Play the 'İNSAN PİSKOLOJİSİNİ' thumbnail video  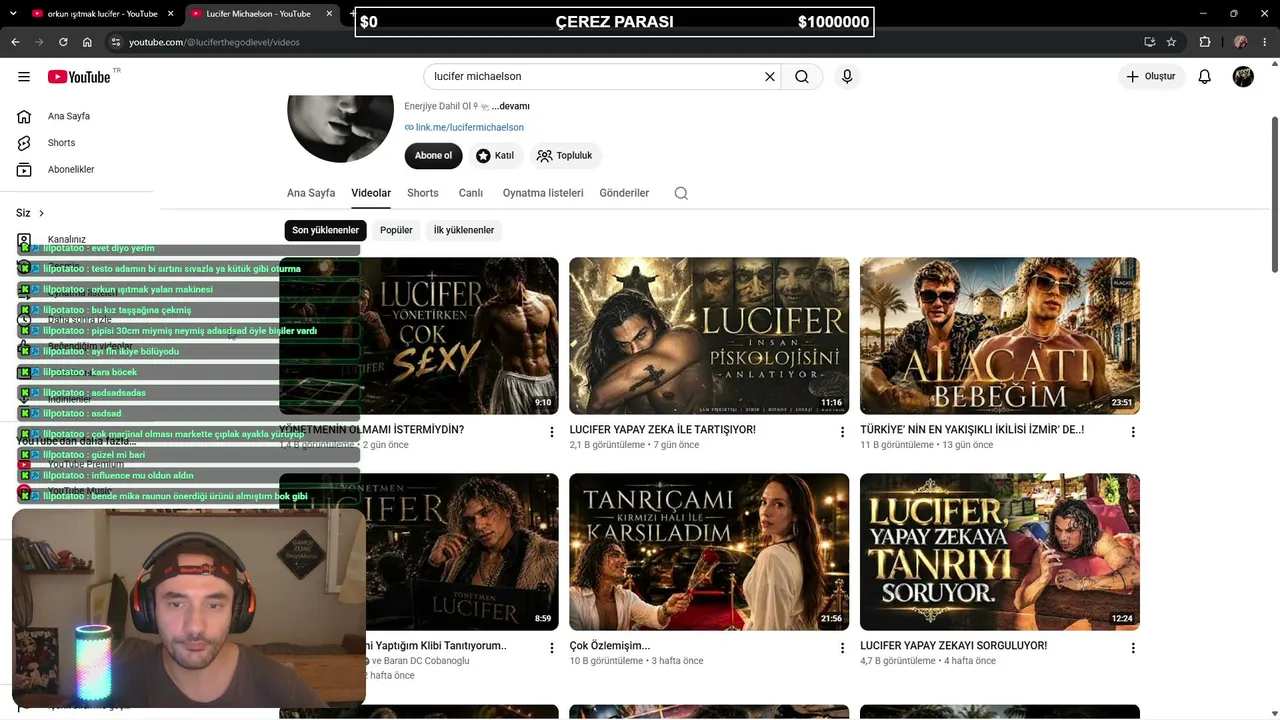pyautogui.click(x=710, y=336)
